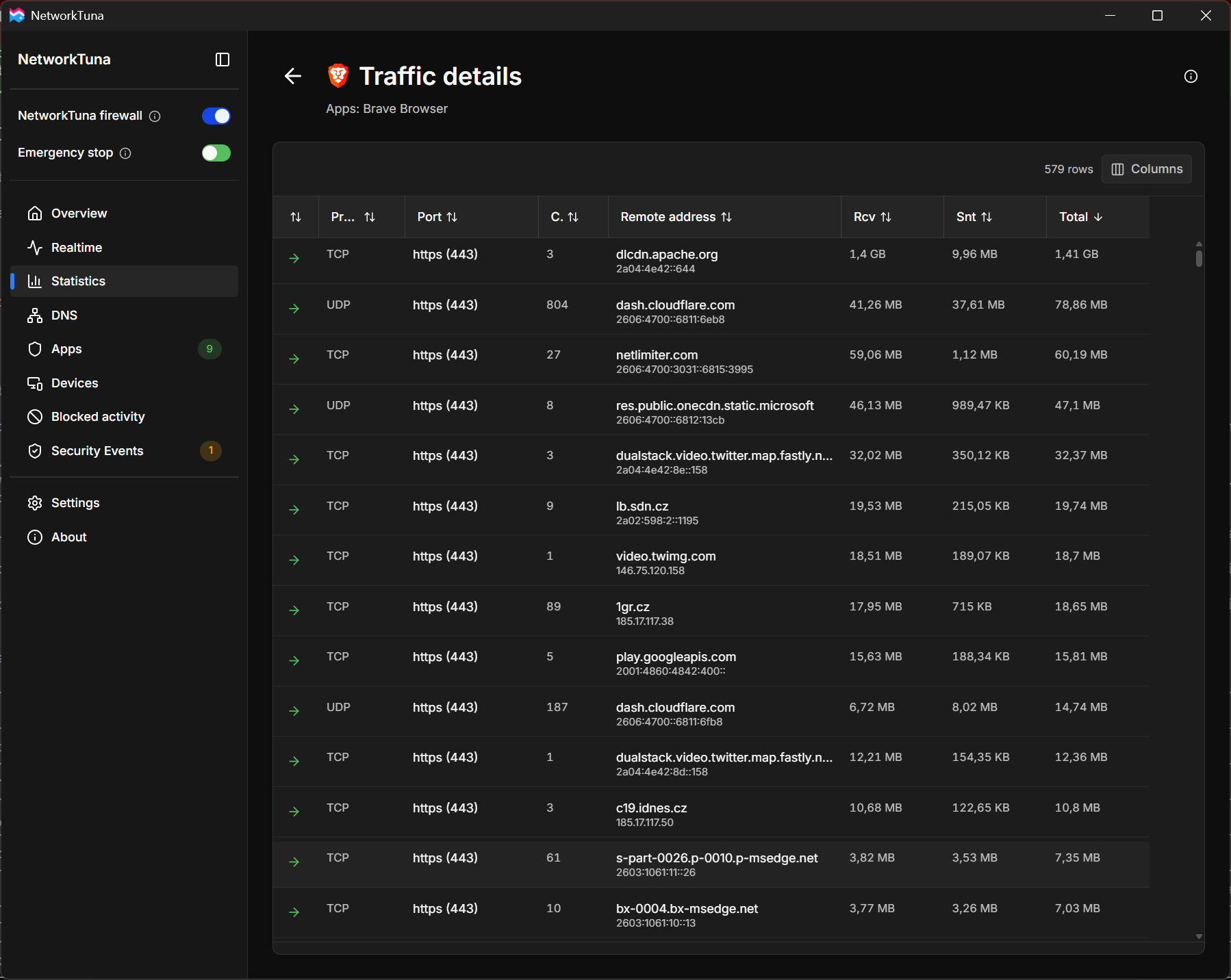Toggle the NetworkTuna firewall switch
The width and height of the screenshot is (1231, 980).
(216, 116)
